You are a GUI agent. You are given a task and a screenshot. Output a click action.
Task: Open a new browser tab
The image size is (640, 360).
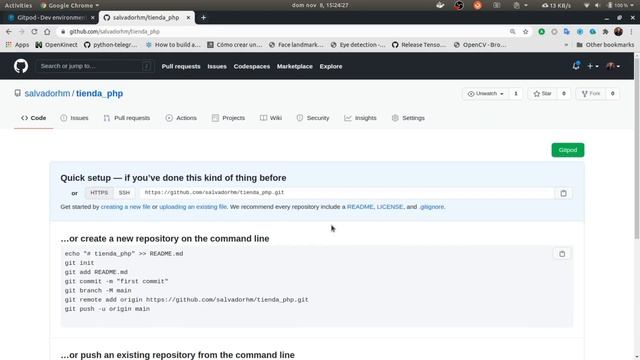point(203,18)
